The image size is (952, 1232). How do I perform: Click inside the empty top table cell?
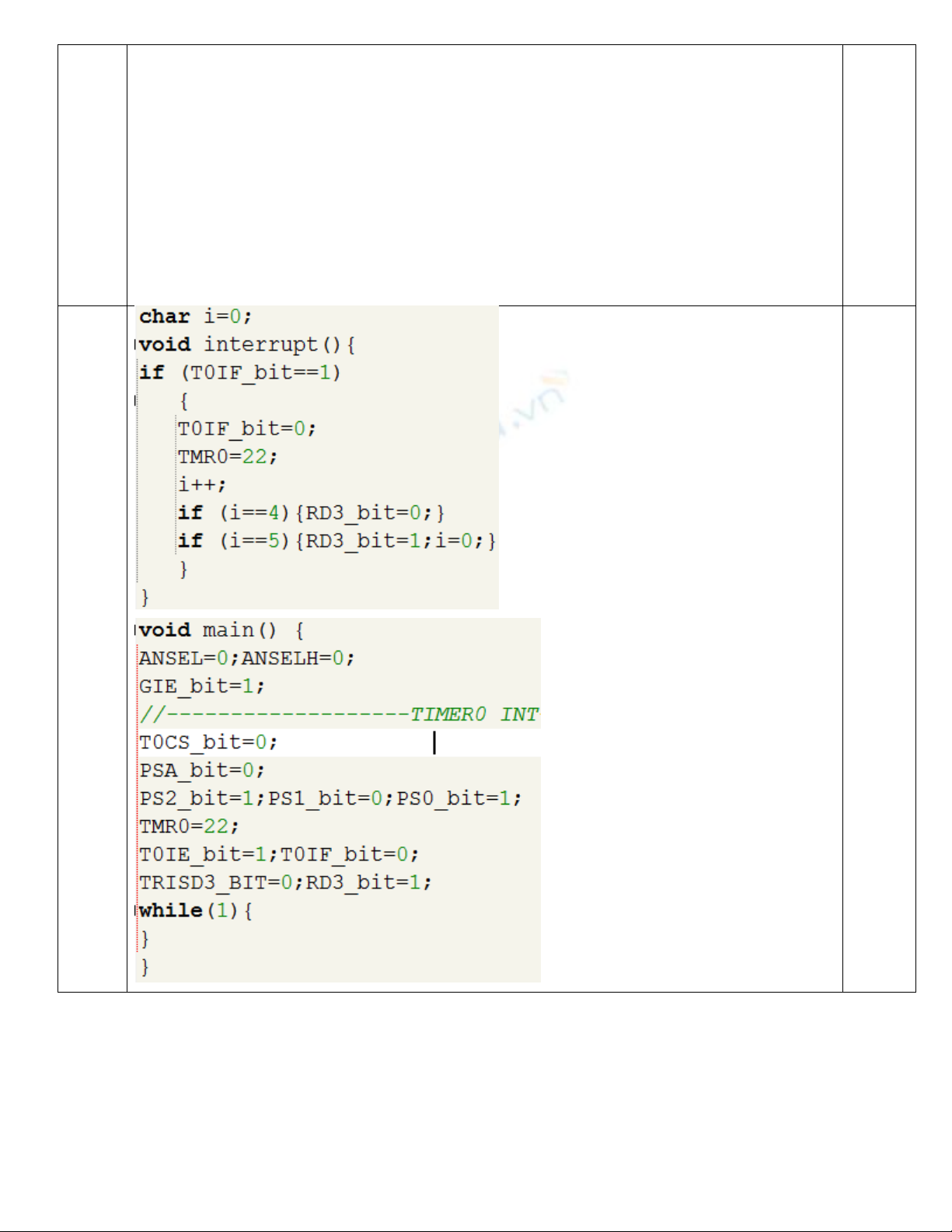484,175
